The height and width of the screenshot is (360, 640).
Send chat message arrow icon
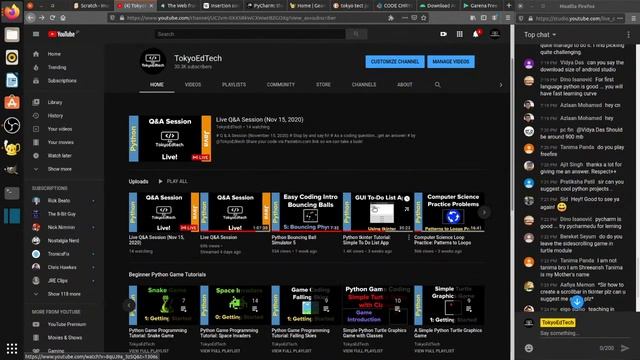625,348
